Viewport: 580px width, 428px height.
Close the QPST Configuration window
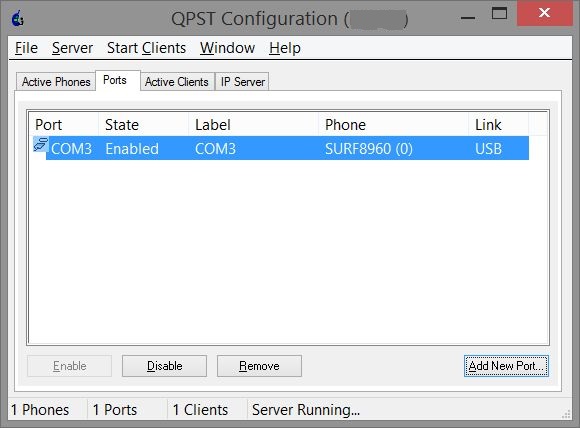[544, 13]
